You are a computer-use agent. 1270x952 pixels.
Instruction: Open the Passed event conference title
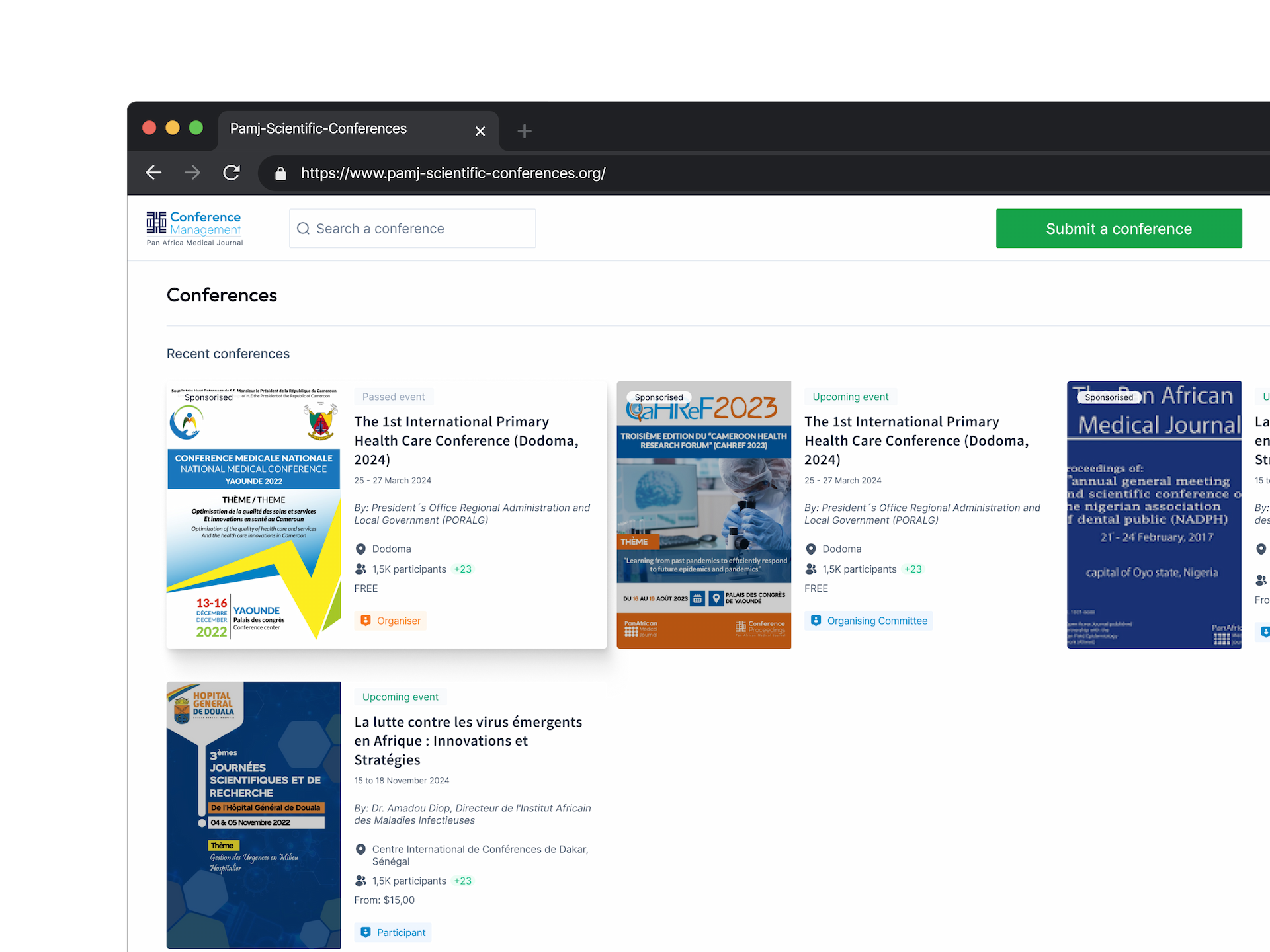466,440
